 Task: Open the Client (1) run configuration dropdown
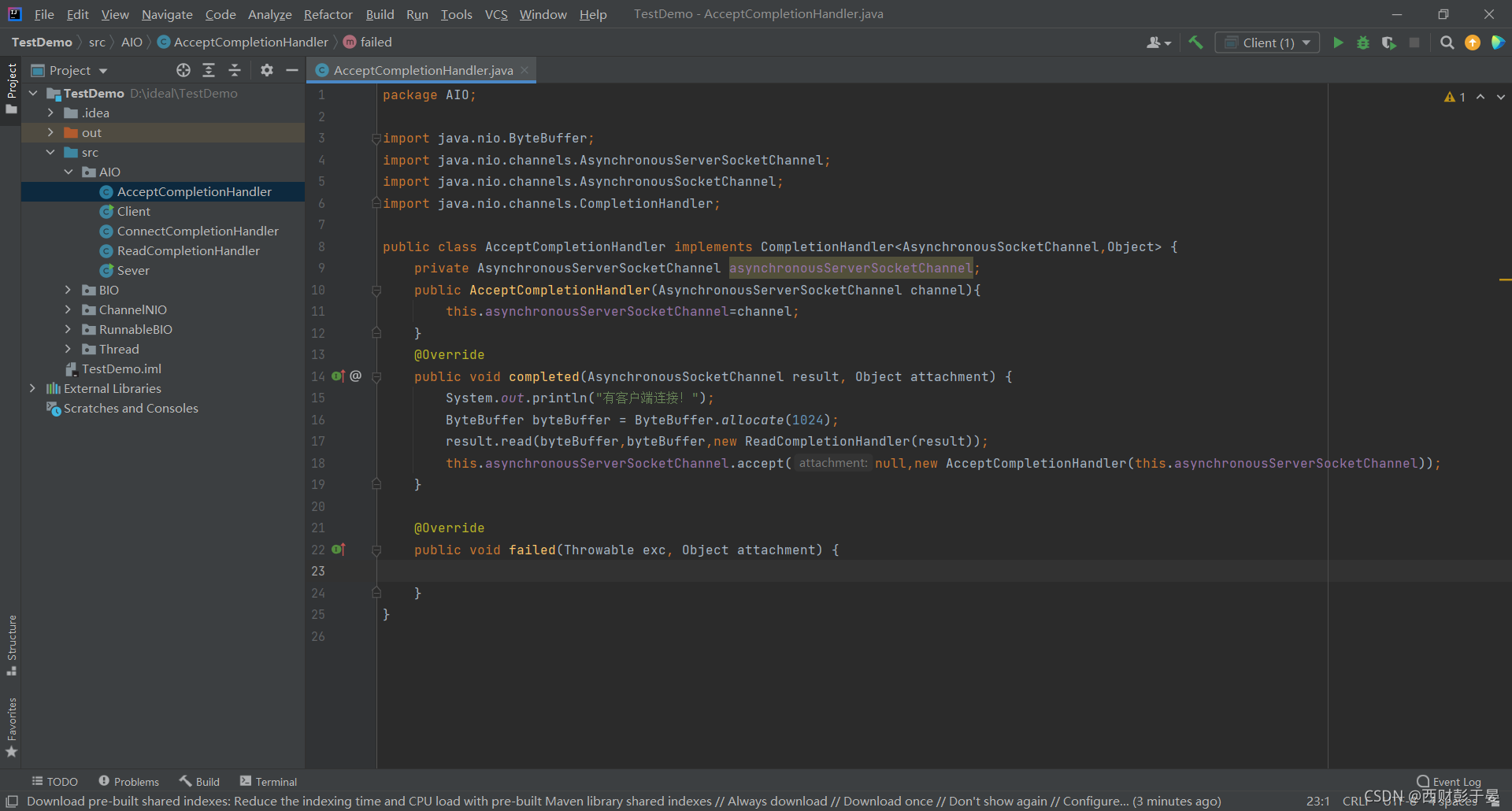1267,43
